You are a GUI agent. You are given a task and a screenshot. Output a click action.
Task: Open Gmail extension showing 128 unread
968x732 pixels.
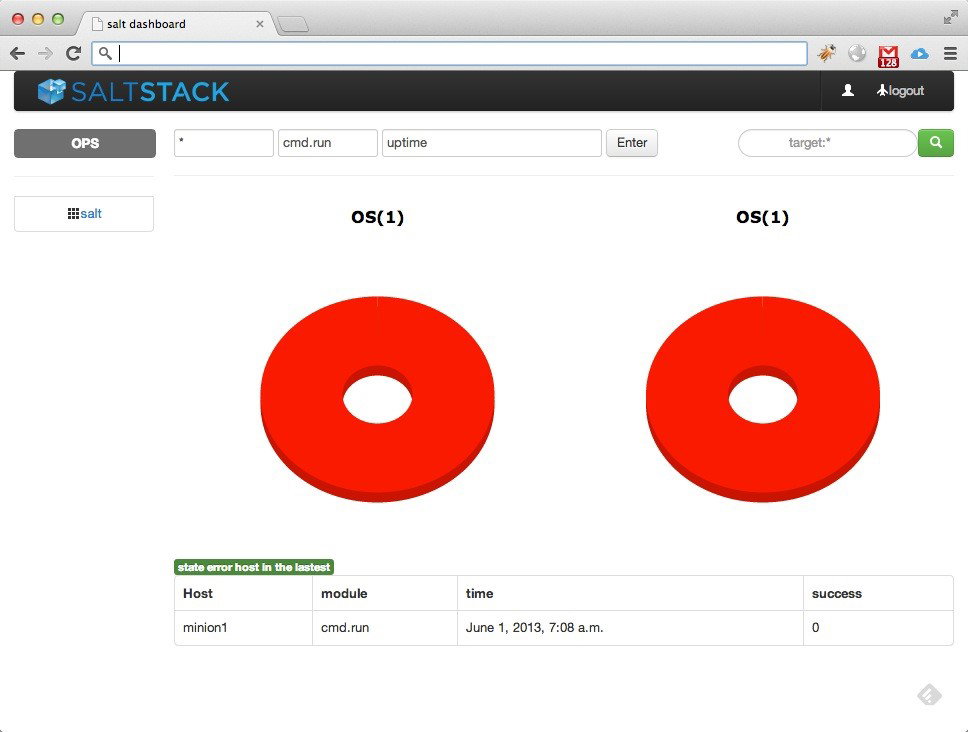[887, 53]
